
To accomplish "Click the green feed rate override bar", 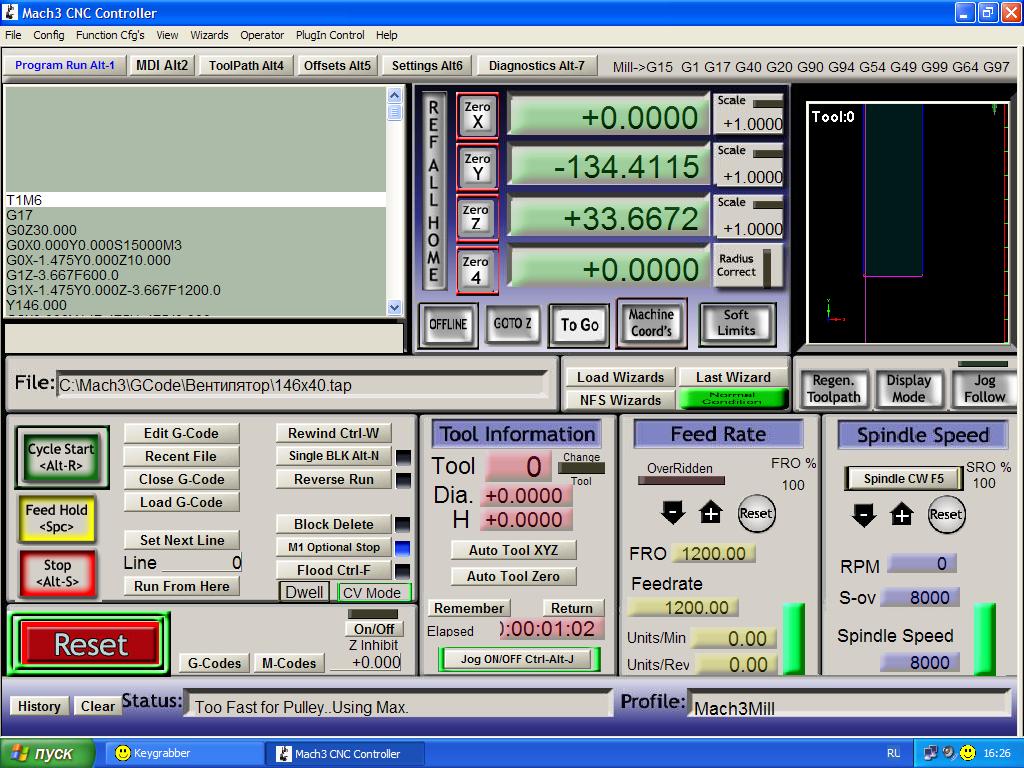I will pyautogui.click(x=793, y=638).
